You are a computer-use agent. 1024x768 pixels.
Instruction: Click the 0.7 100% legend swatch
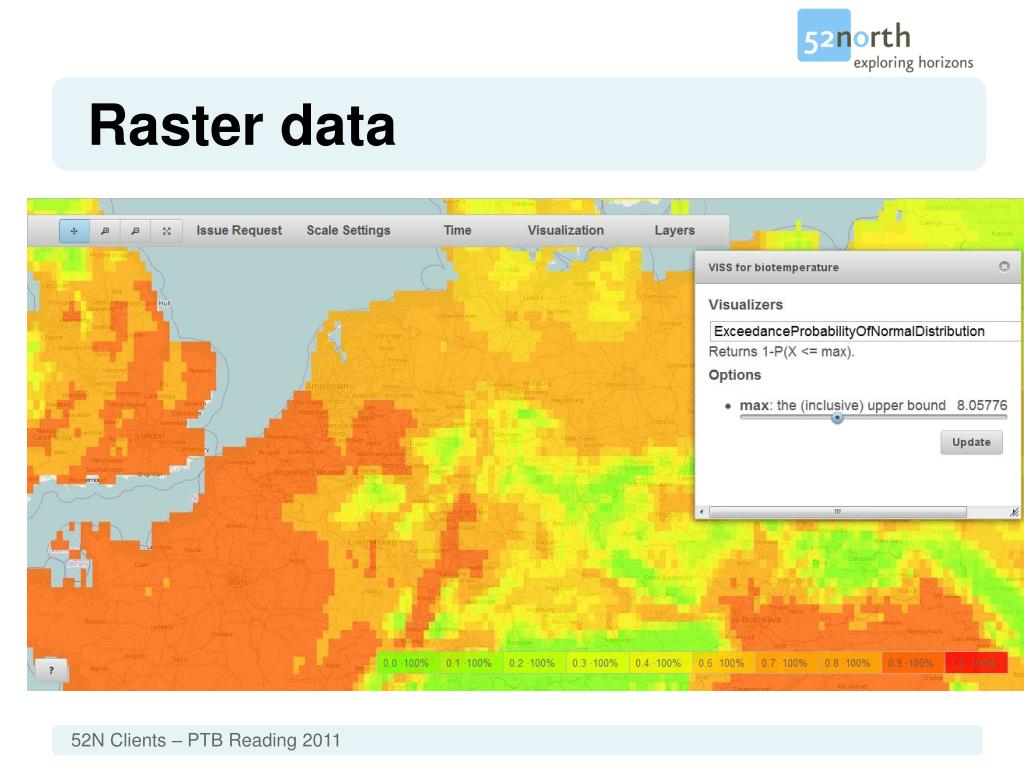click(x=786, y=663)
